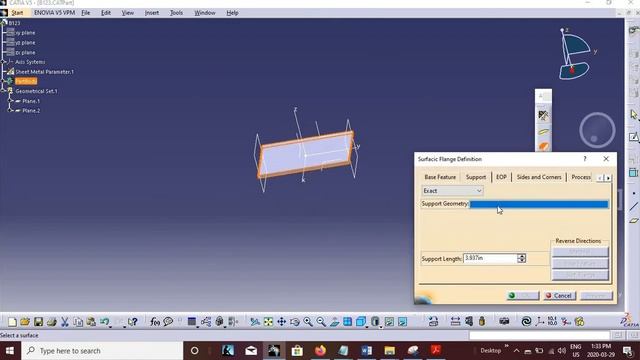Switch to the Process tab

coord(581,177)
